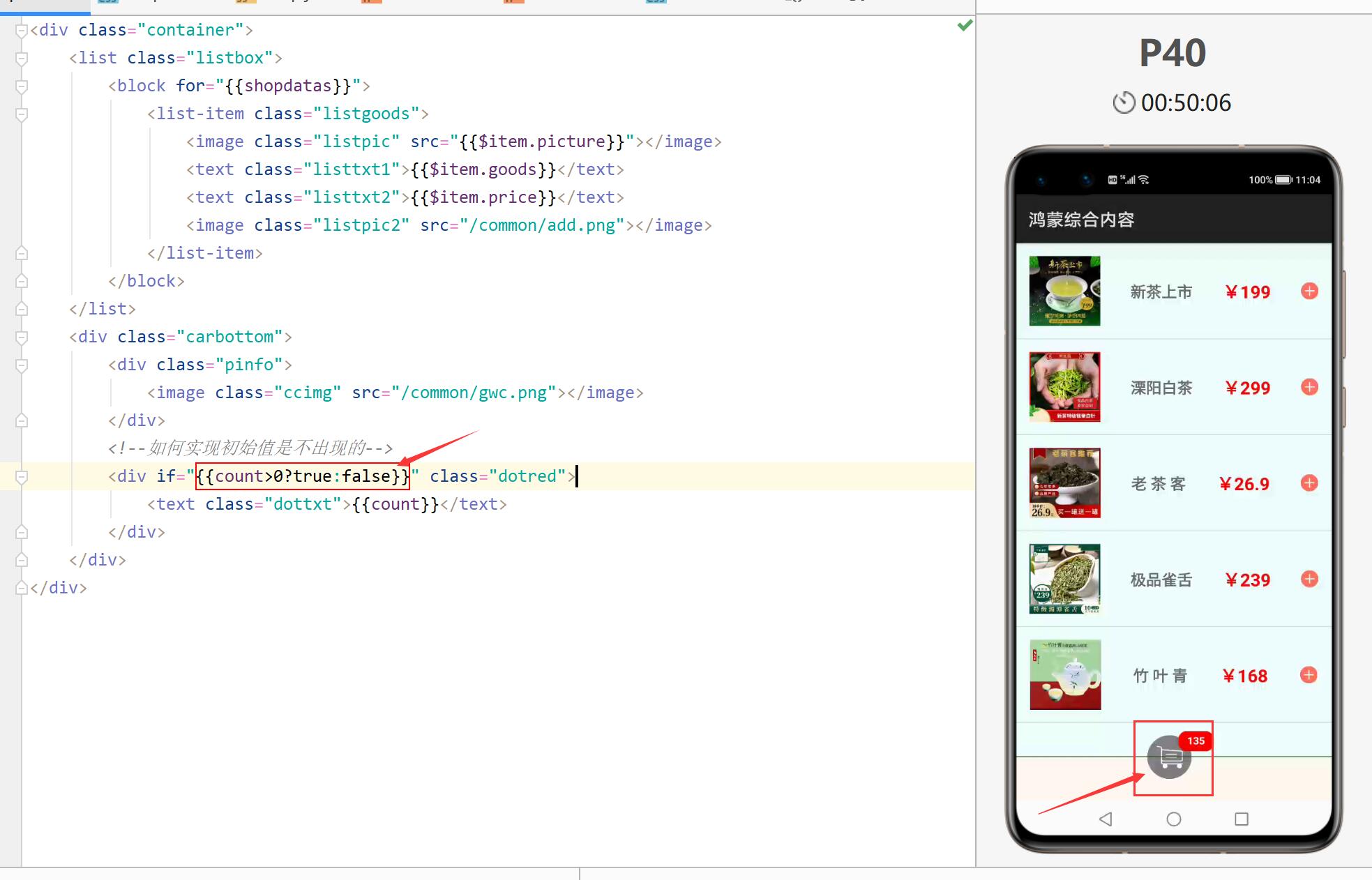The width and height of the screenshot is (1372, 880).
Task: Open the shopping cart icon
Action: [1170, 757]
